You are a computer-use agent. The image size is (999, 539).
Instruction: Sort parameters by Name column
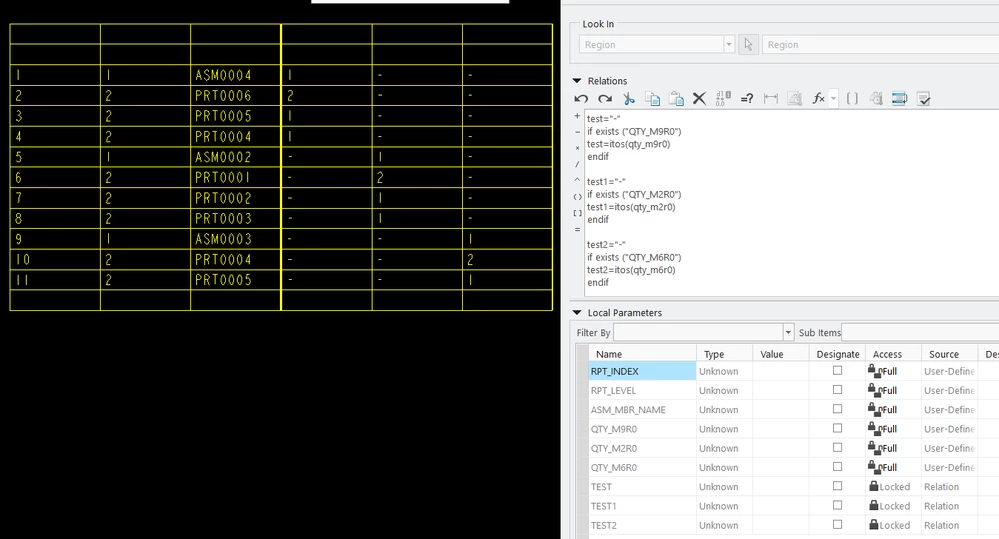pyautogui.click(x=642, y=354)
